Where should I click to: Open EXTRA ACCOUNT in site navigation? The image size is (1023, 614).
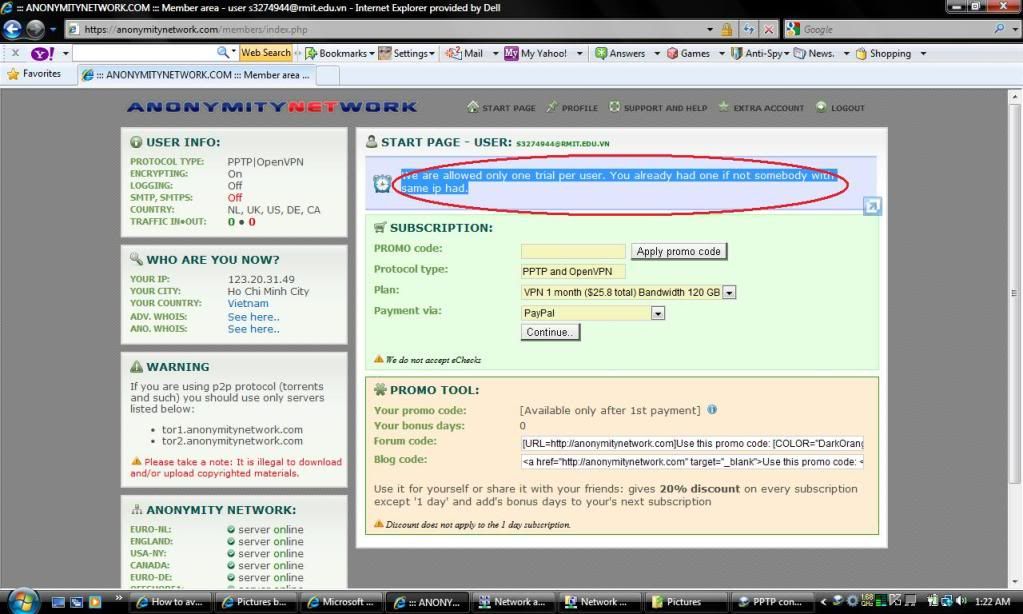pos(761,108)
